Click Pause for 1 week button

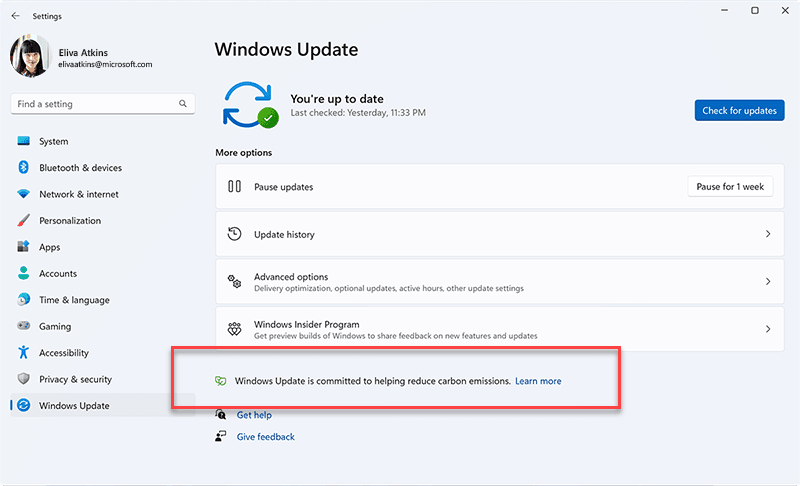pos(730,187)
